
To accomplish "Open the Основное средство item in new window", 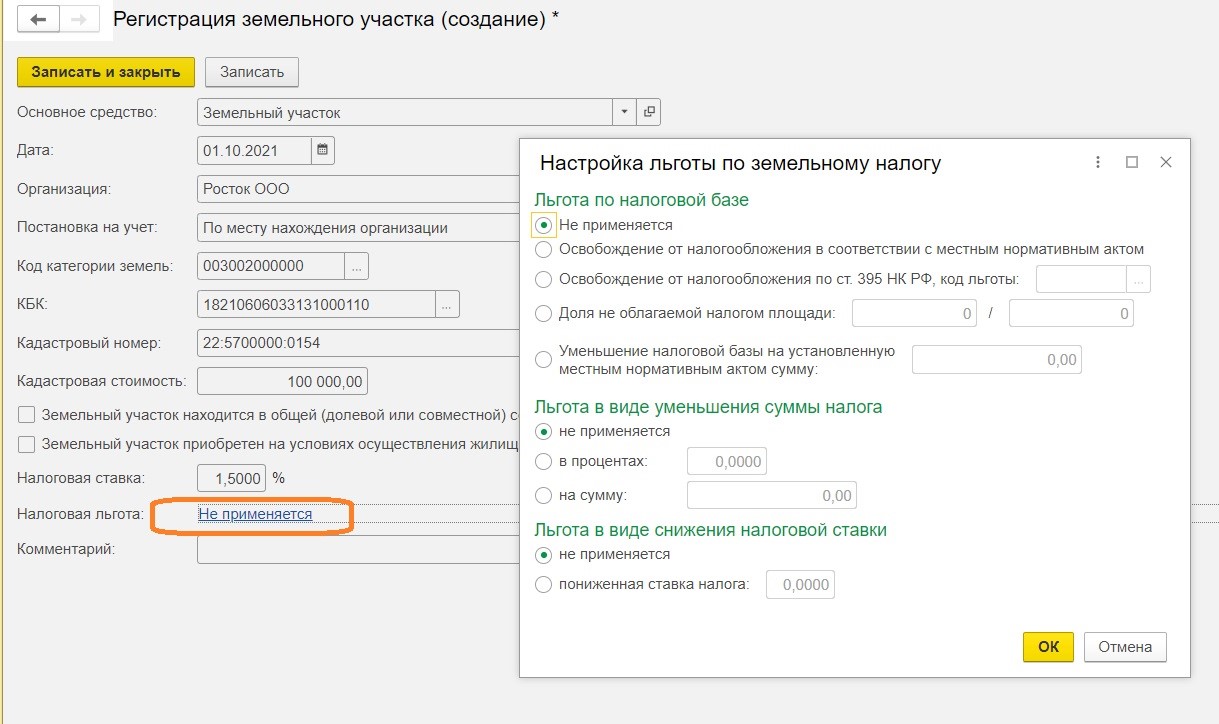I will 649,112.
